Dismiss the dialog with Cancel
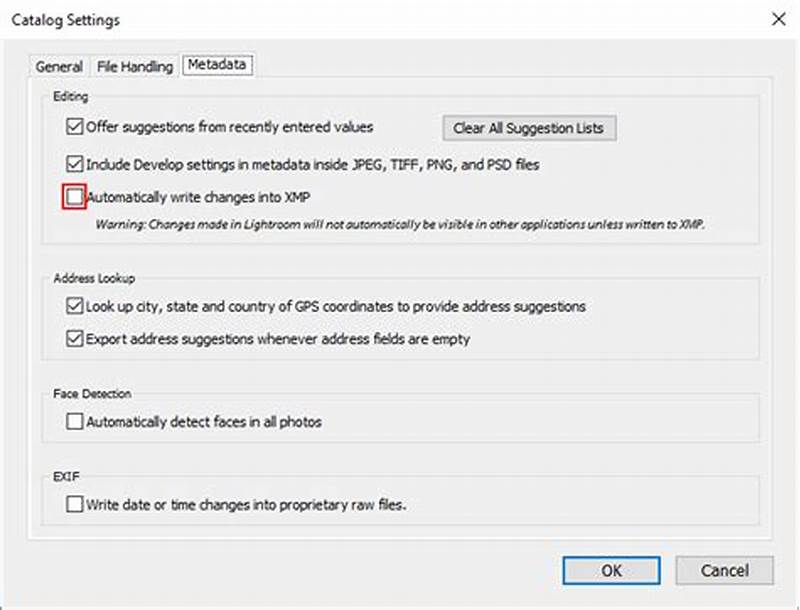800x610 pixels. tap(724, 570)
